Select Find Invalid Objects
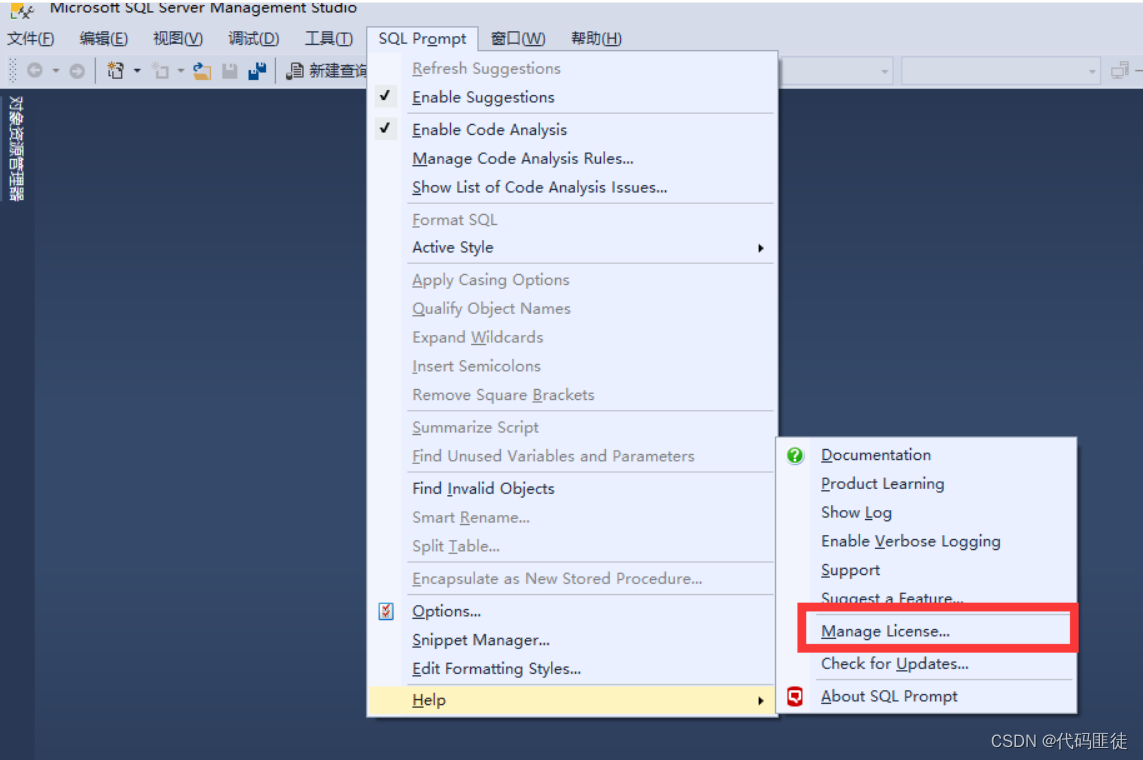Viewport: 1143px width, 760px height. [x=483, y=489]
